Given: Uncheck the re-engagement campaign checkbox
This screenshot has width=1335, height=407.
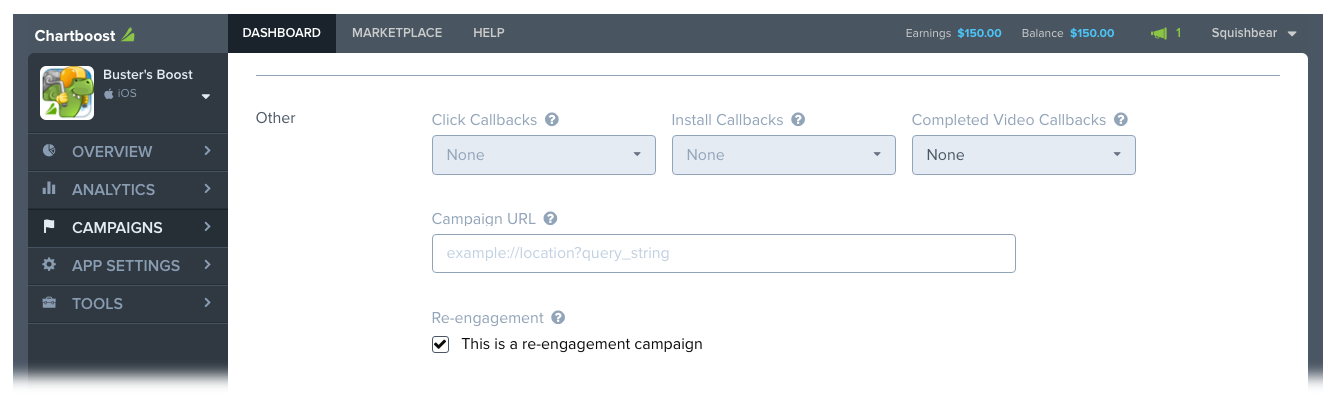Looking at the screenshot, I should 440,344.
